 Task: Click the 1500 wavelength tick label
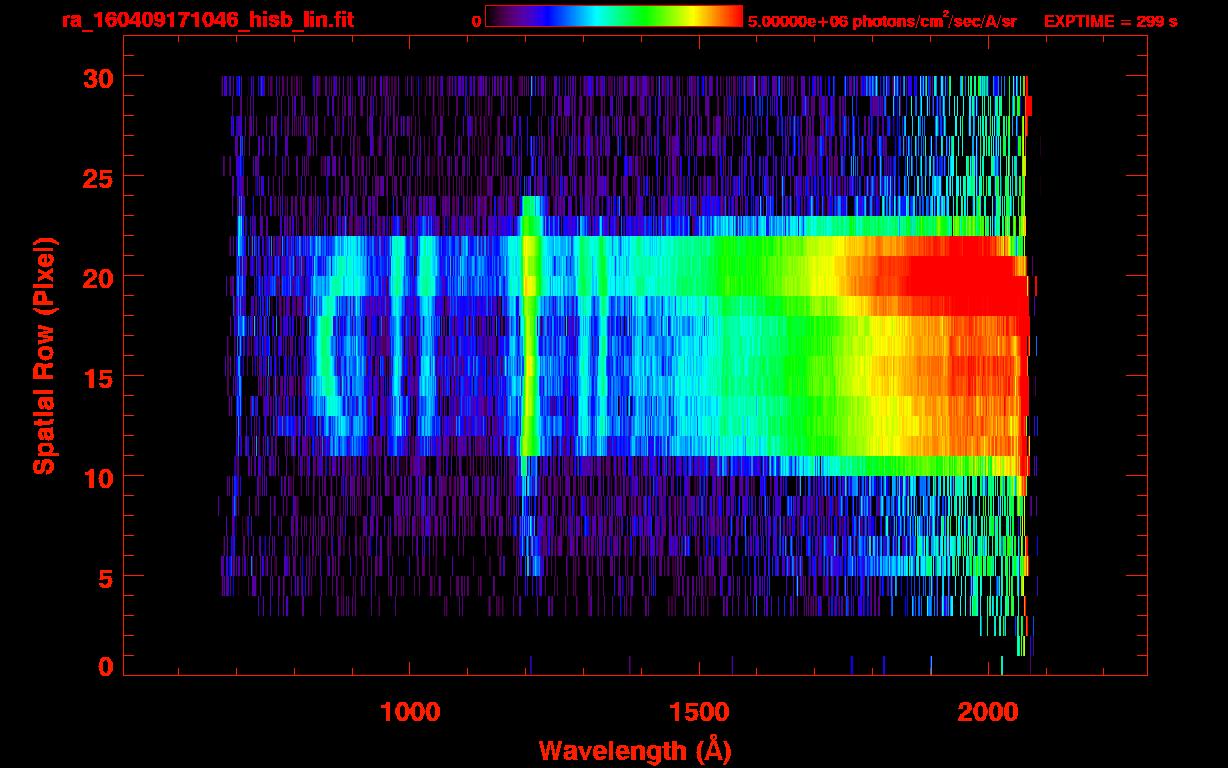699,712
